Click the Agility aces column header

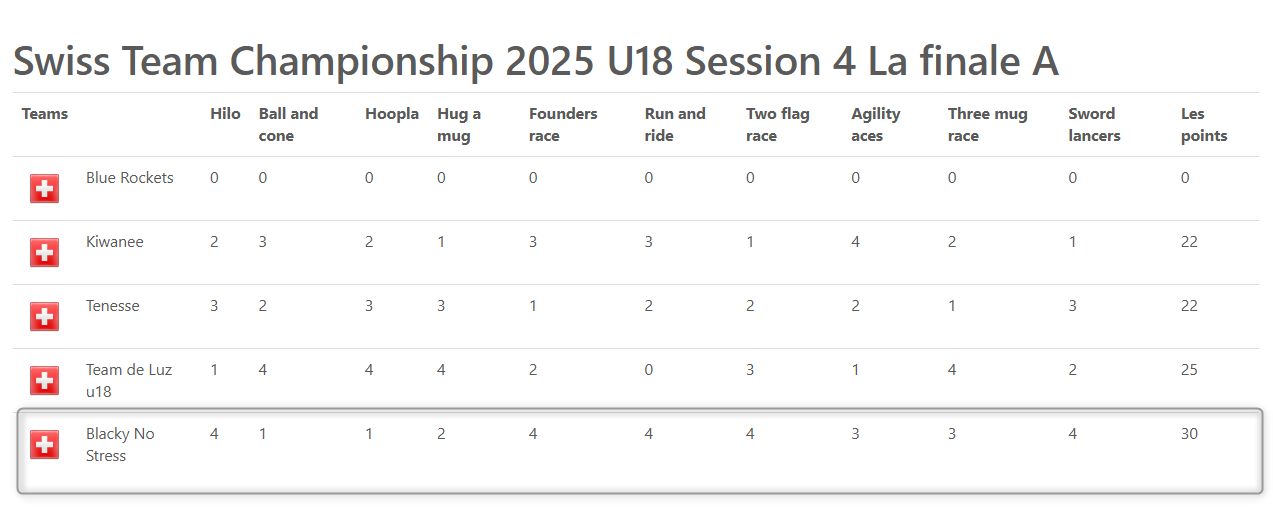[x=876, y=125]
